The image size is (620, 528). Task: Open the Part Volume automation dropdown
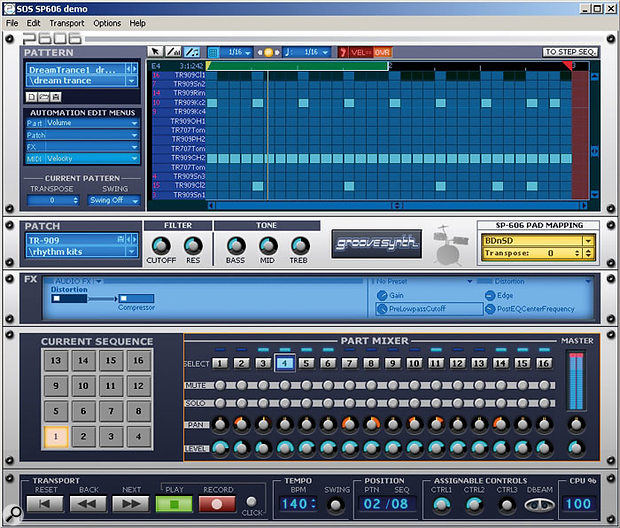(134, 123)
